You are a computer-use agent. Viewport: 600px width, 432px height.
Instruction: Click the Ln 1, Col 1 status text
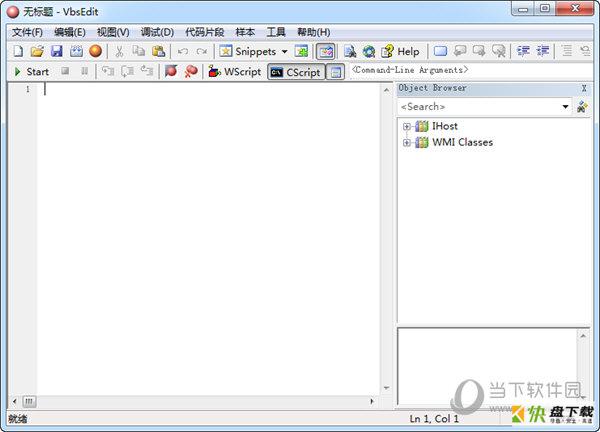click(x=434, y=419)
